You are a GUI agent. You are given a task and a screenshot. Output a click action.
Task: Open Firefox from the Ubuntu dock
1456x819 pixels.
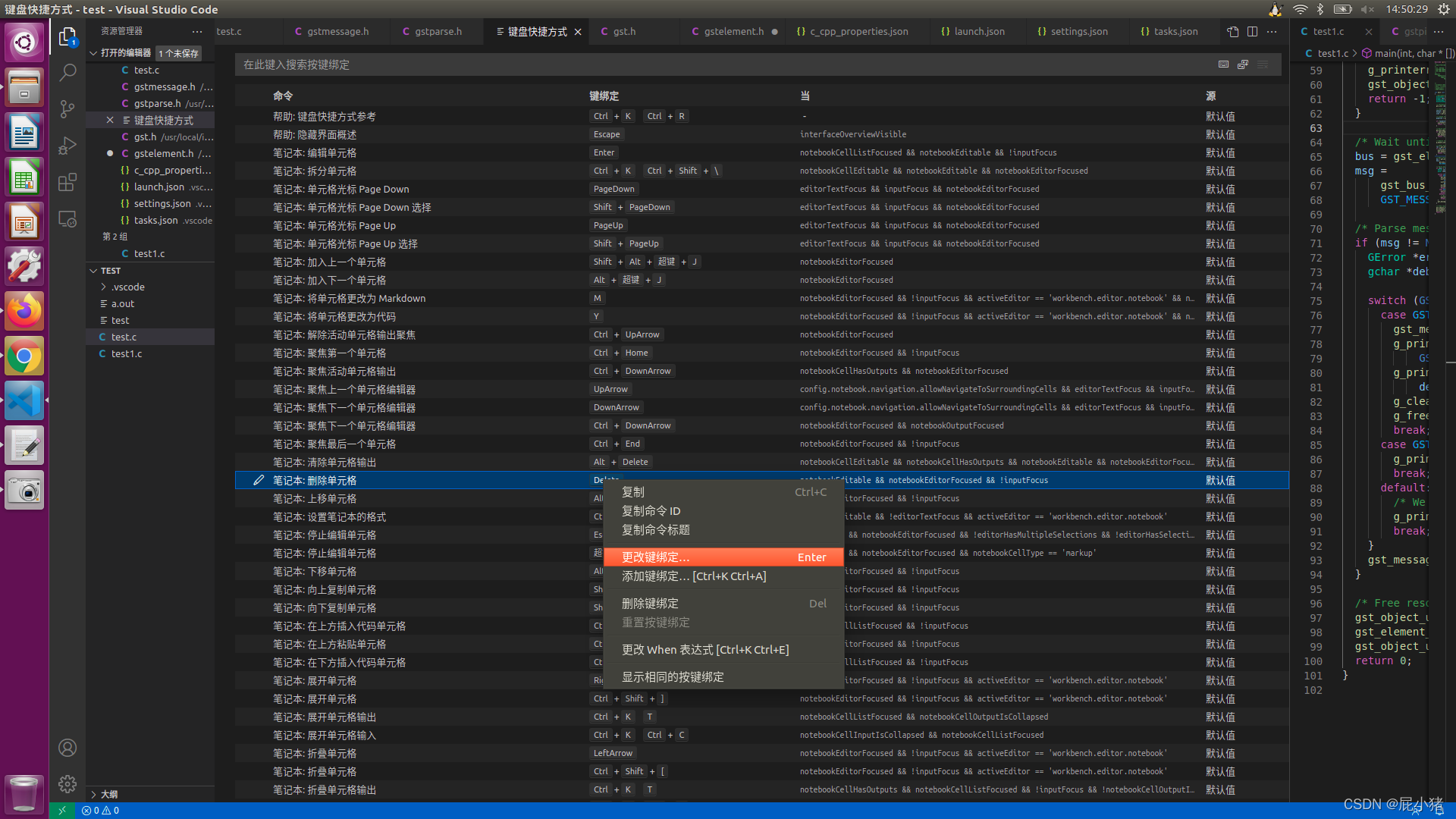pos(24,311)
